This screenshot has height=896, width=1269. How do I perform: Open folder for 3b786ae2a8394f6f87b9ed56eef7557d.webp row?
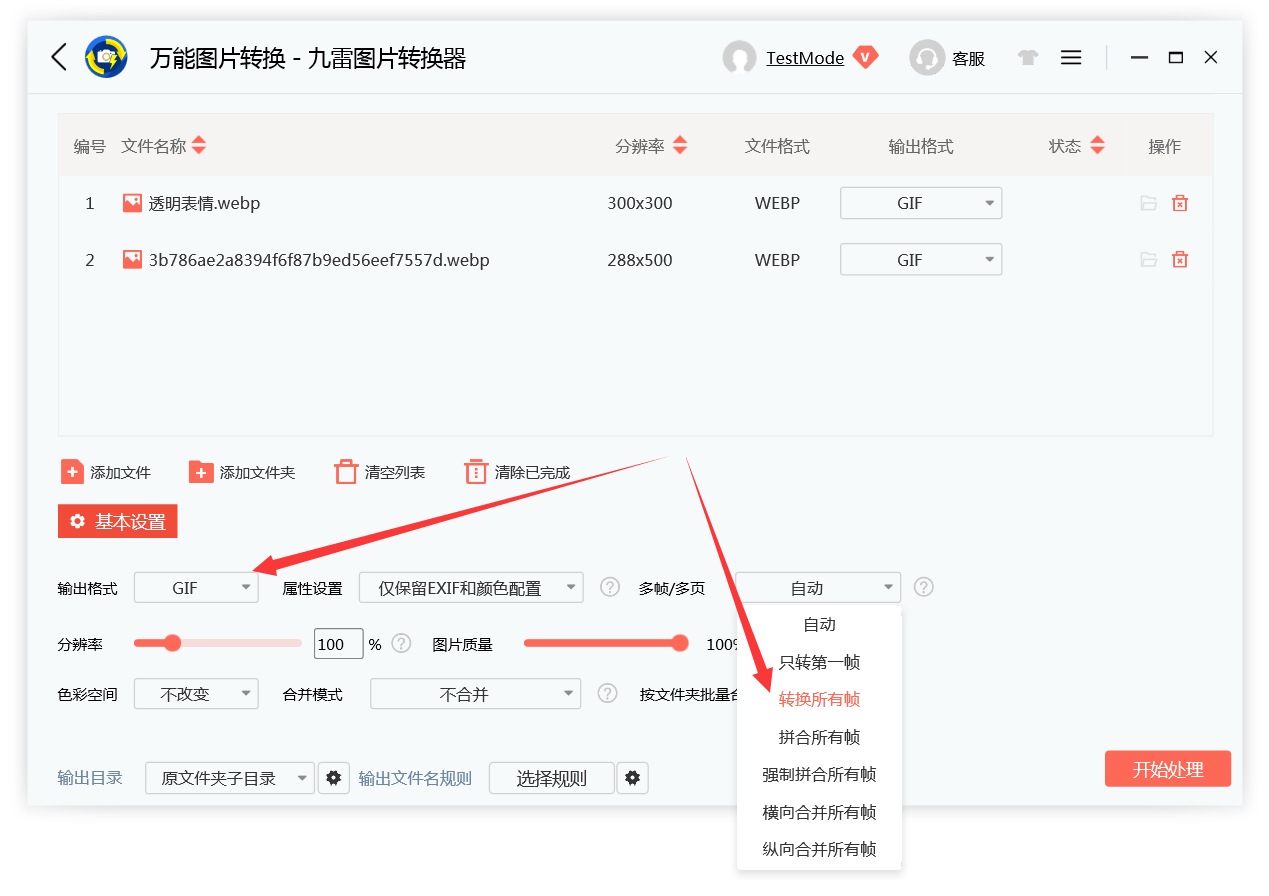[x=1148, y=260]
